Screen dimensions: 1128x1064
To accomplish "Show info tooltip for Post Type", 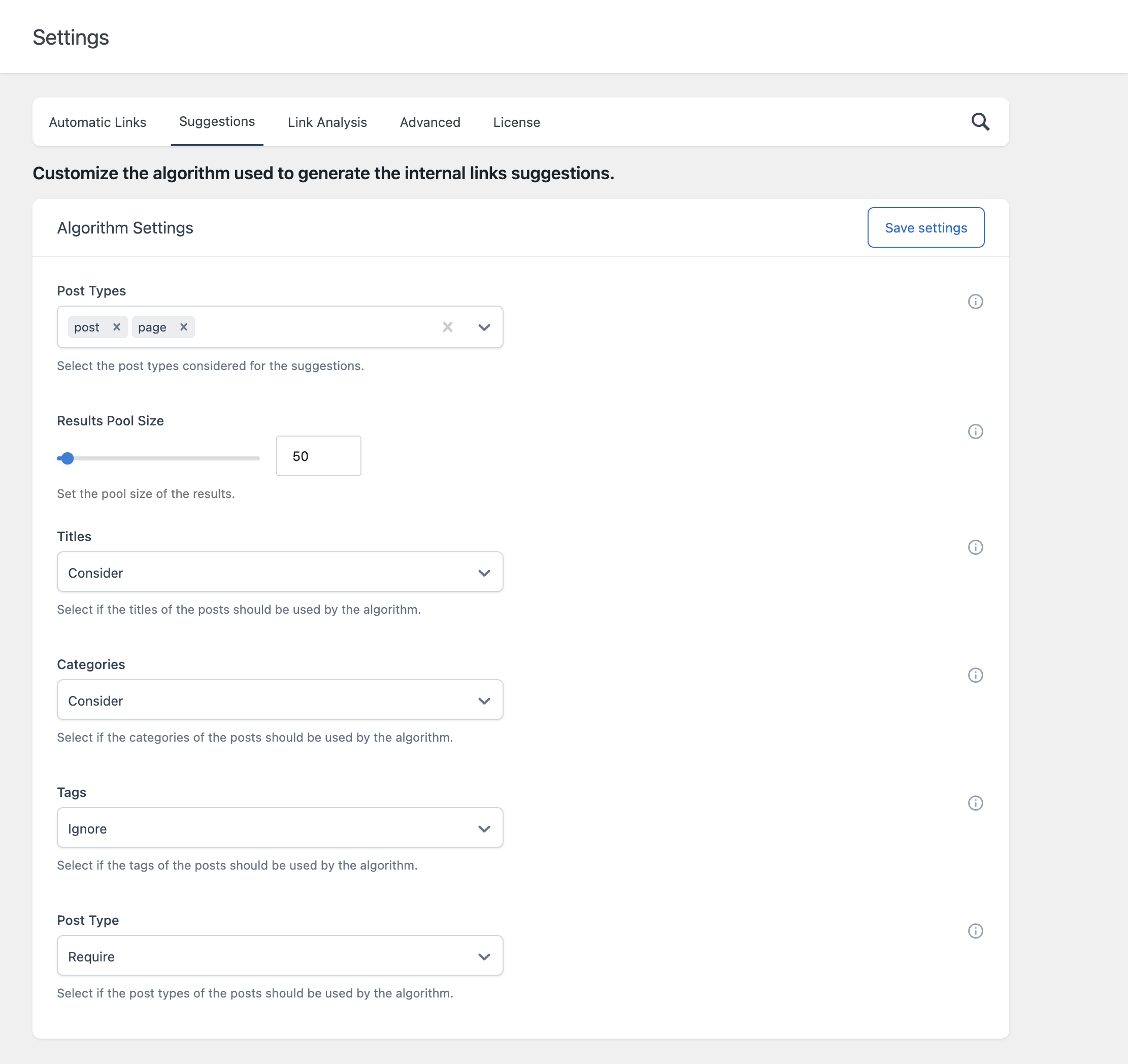I will (x=975, y=930).
